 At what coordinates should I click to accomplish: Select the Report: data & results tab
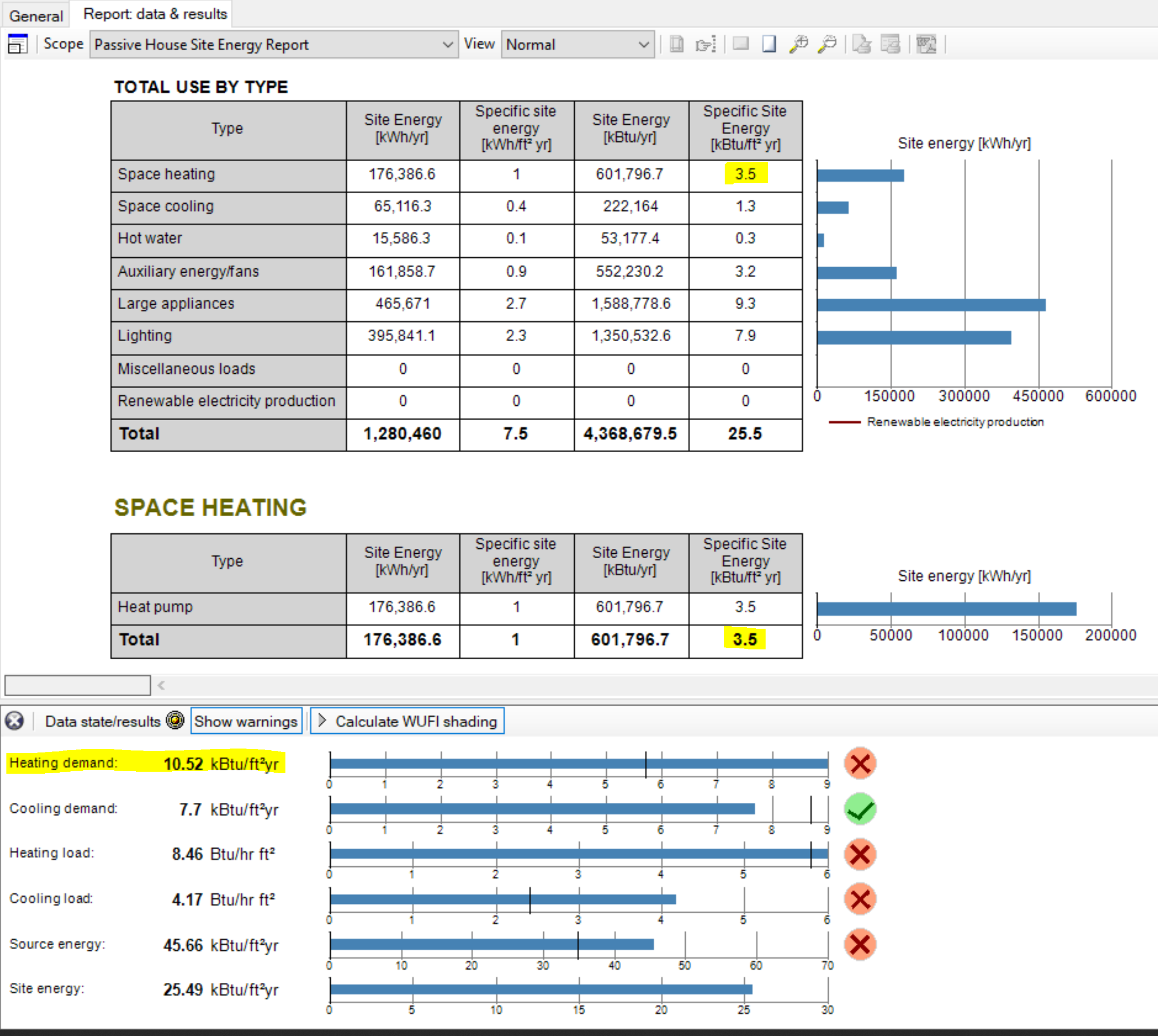(x=155, y=14)
